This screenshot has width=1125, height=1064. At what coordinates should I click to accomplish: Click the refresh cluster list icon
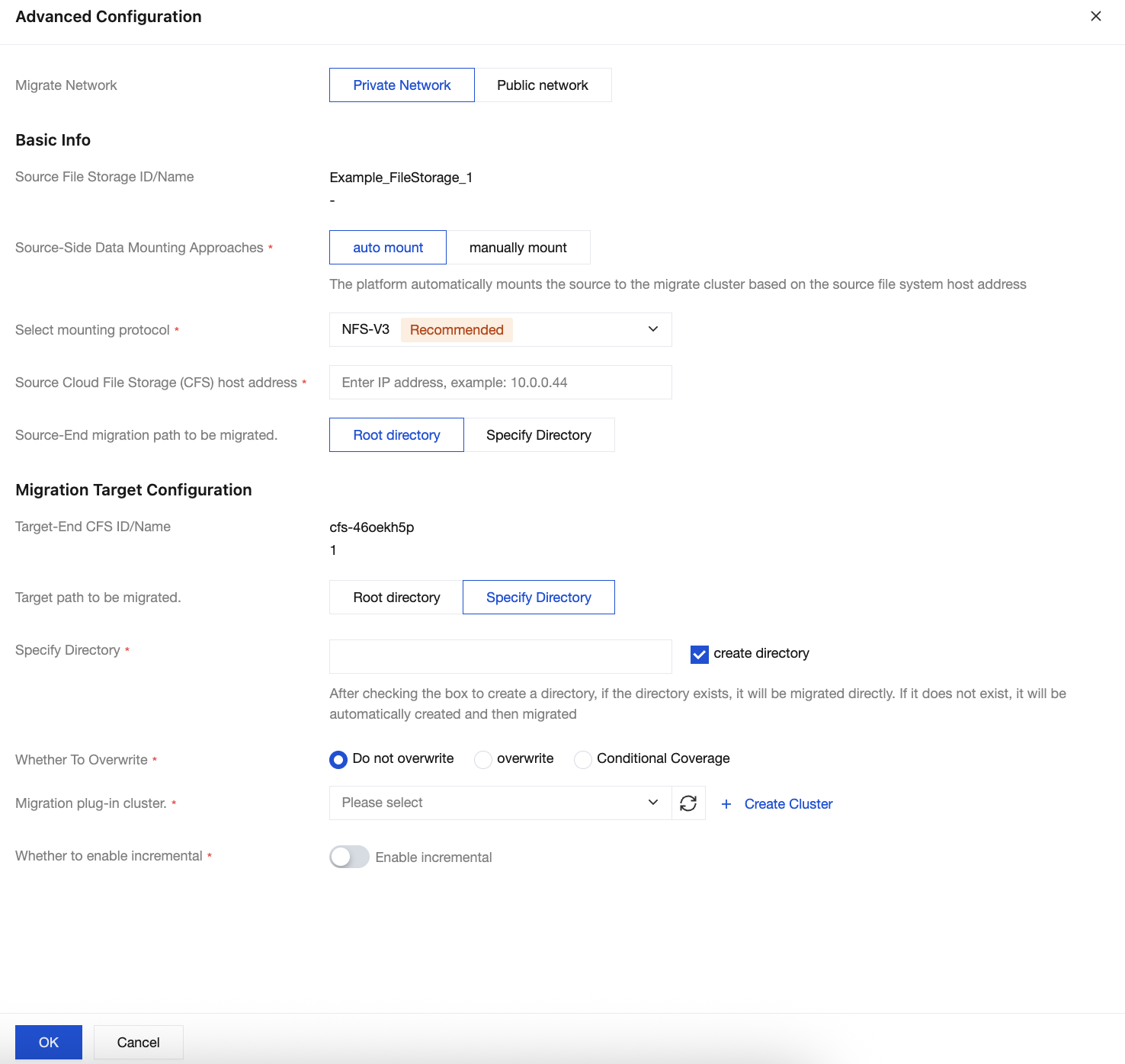688,803
